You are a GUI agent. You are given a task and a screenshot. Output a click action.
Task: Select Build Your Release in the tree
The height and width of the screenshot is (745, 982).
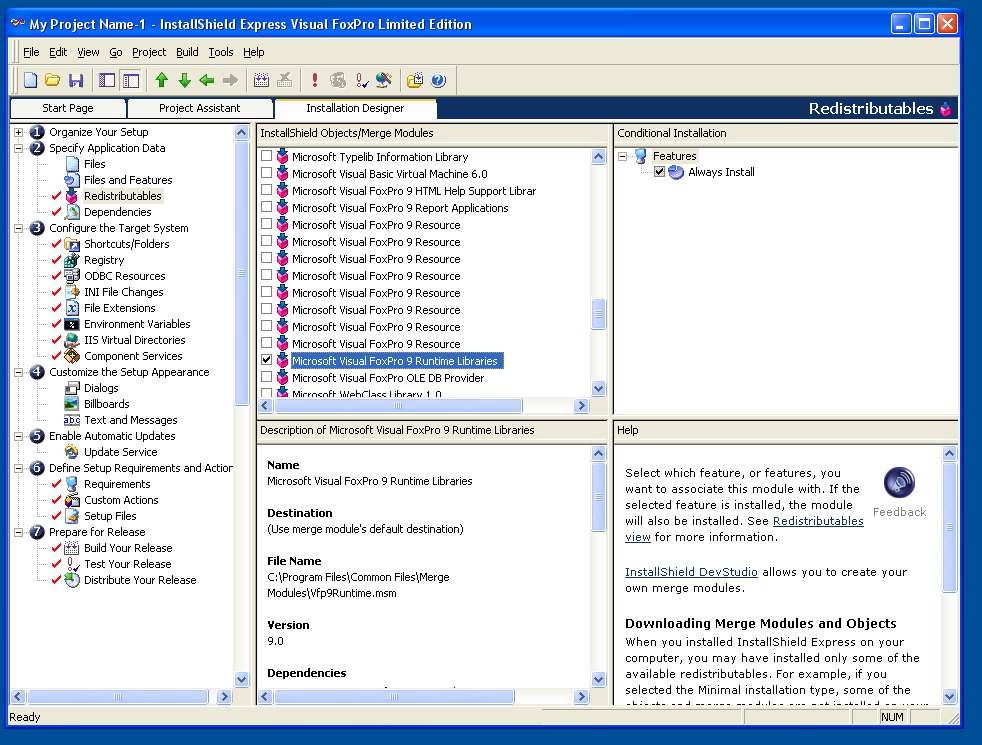coord(128,548)
